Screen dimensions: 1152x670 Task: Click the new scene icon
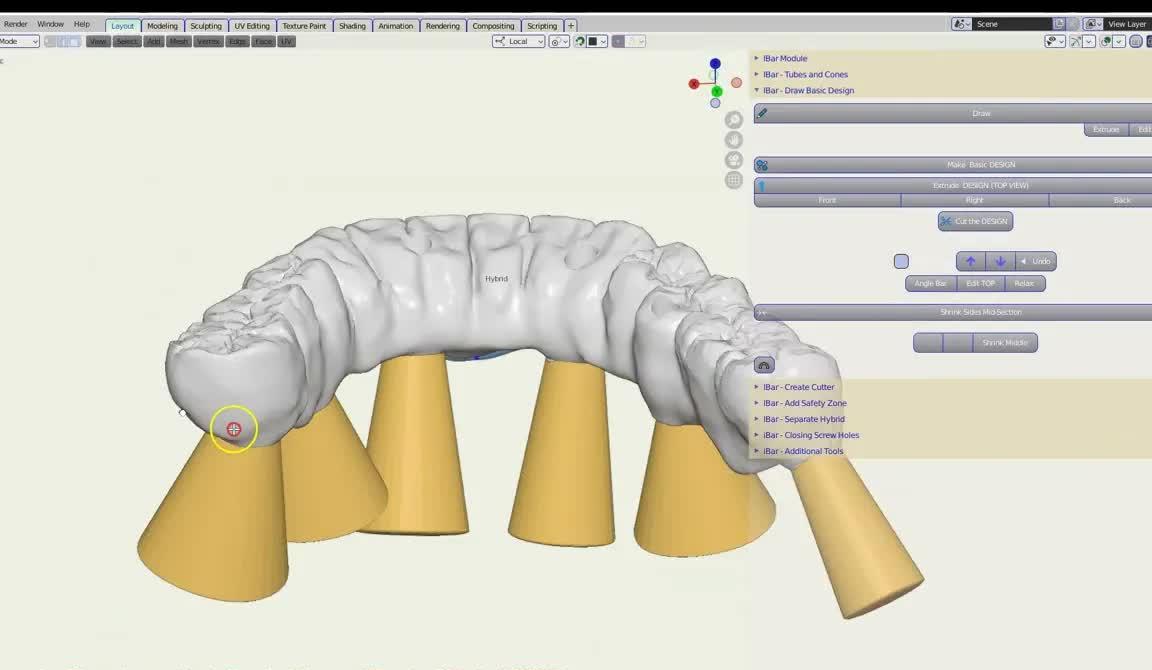click(1059, 24)
